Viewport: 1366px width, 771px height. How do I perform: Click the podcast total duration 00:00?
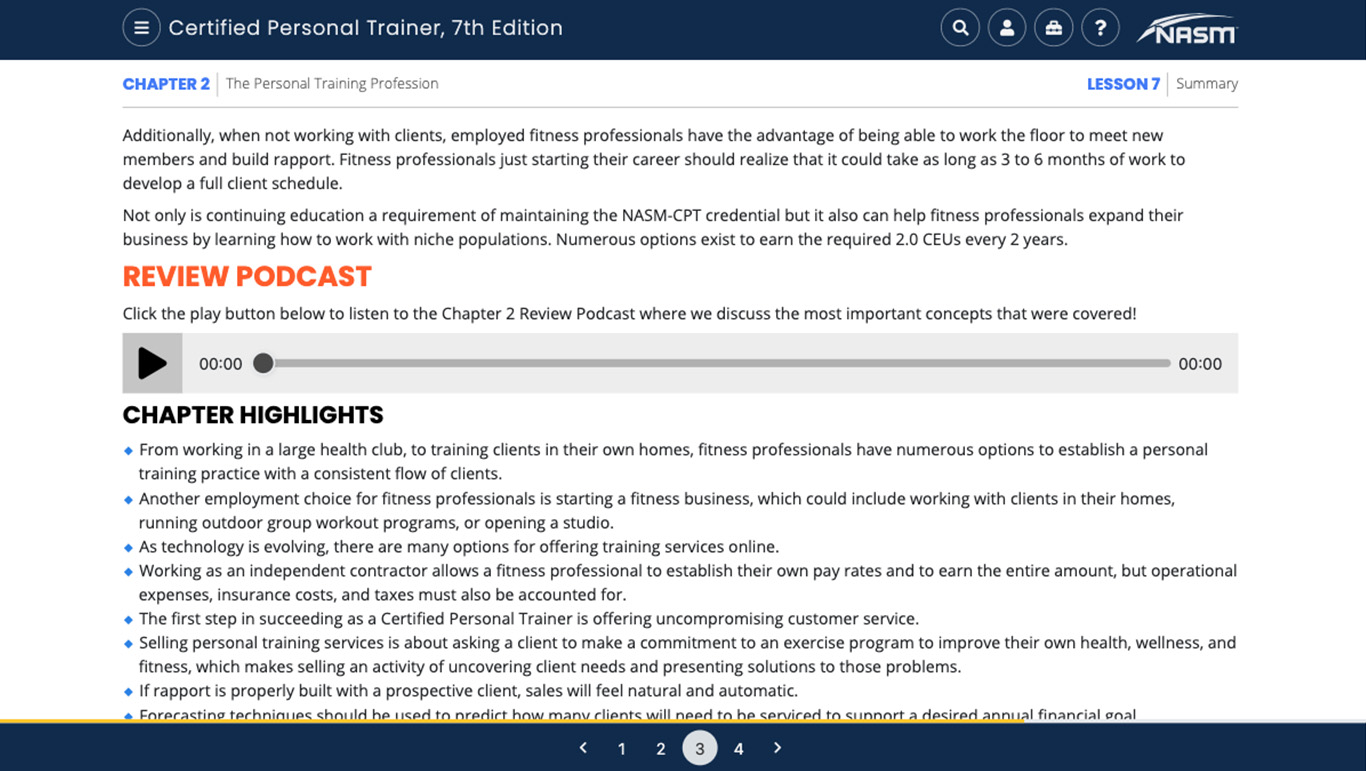(x=1200, y=364)
